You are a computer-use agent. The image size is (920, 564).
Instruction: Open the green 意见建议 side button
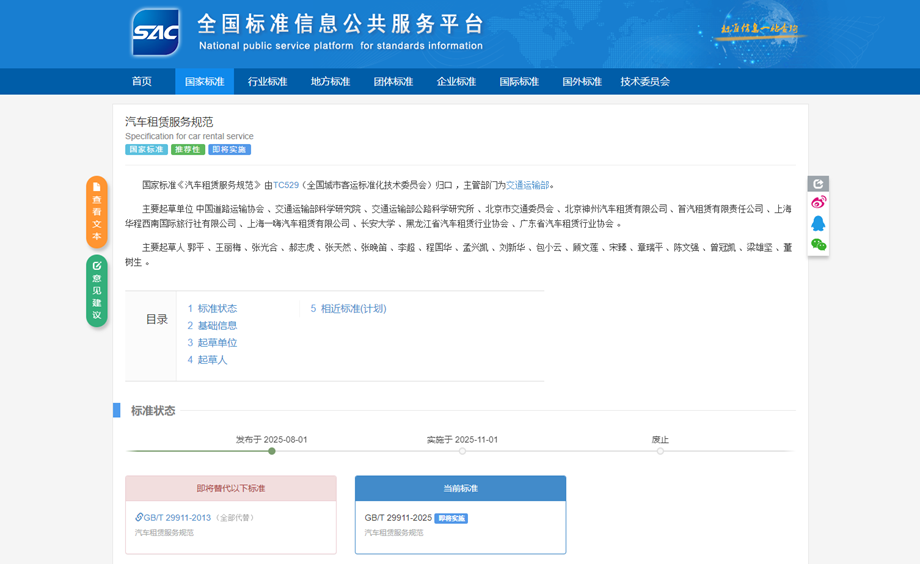tap(97, 290)
